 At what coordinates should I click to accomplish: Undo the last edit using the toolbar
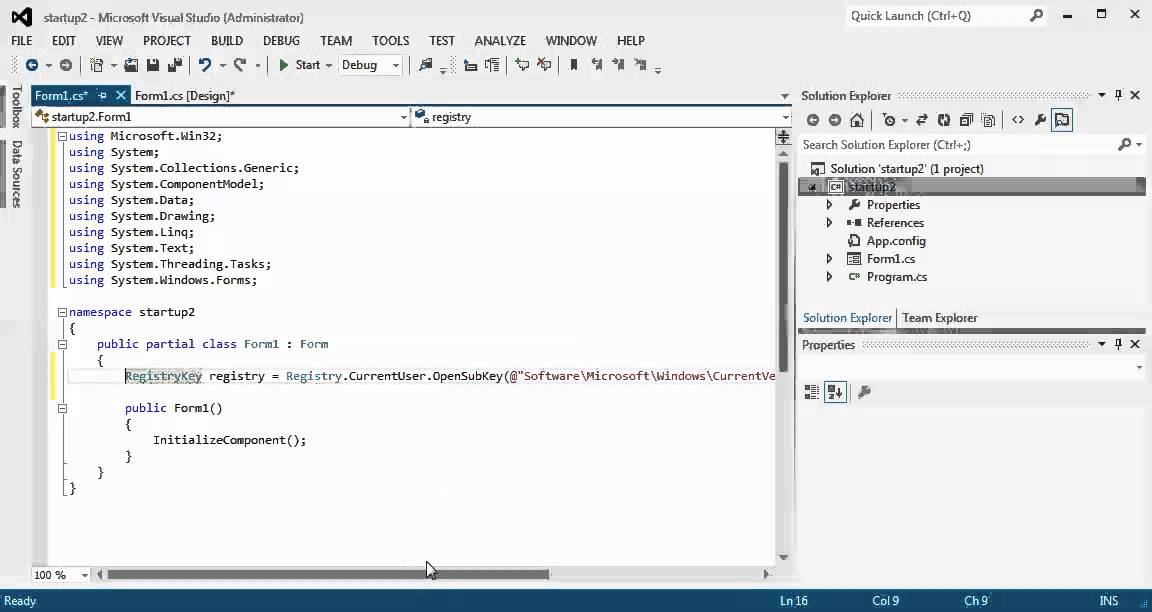click(x=205, y=65)
